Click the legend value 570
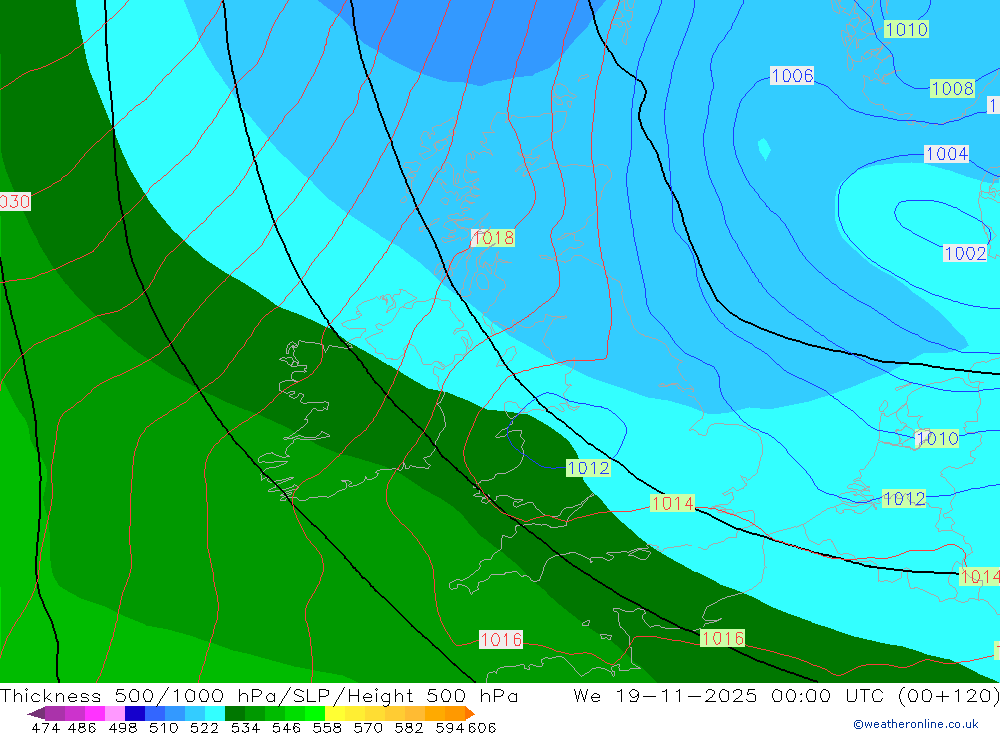The width and height of the screenshot is (1000, 733). pos(368,727)
